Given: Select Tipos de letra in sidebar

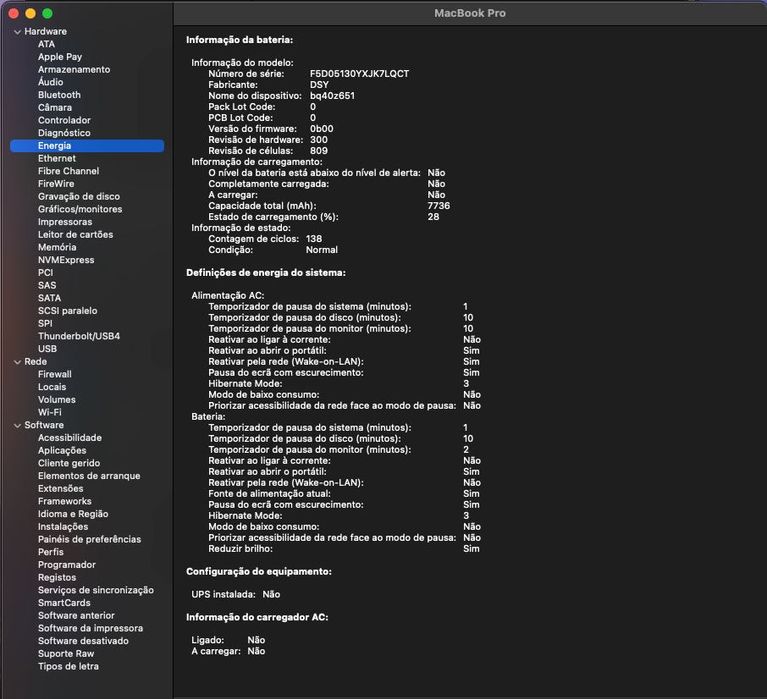Looking at the screenshot, I should (x=68, y=666).
